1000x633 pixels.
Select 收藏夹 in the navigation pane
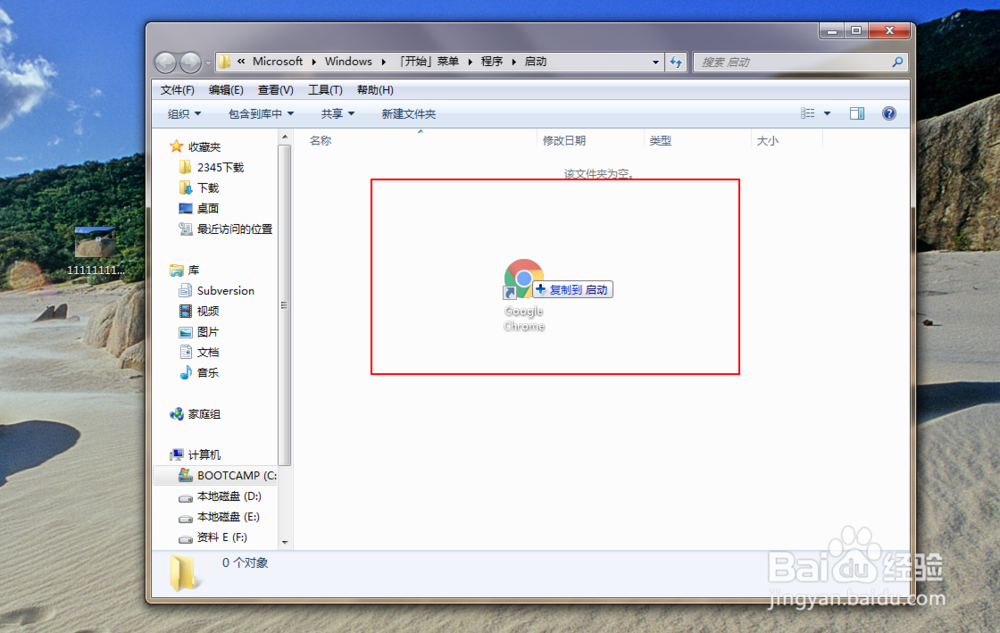pos(204,147)
